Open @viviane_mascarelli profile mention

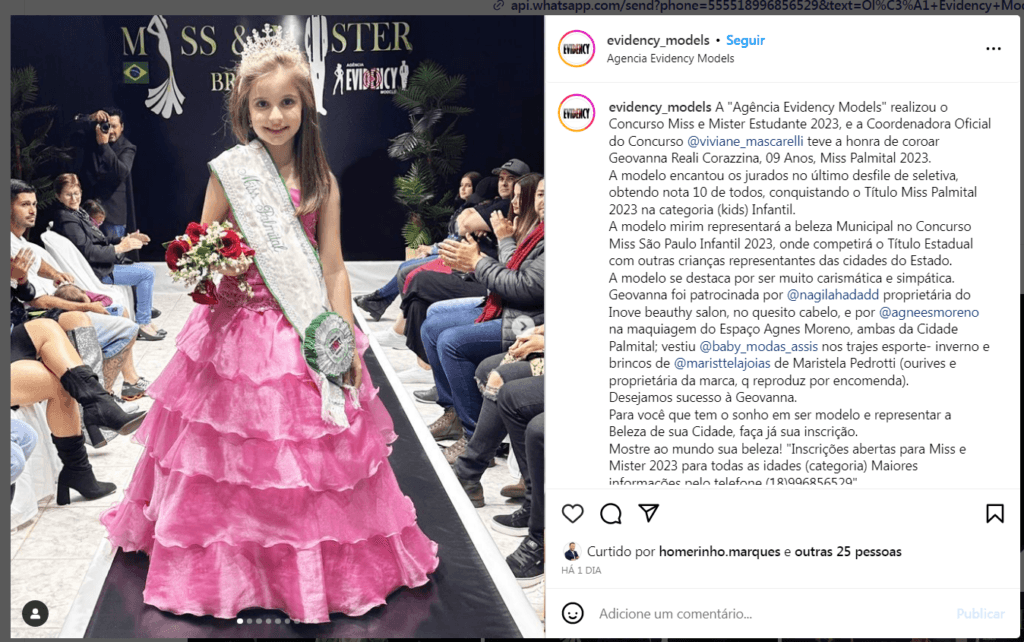745,141
